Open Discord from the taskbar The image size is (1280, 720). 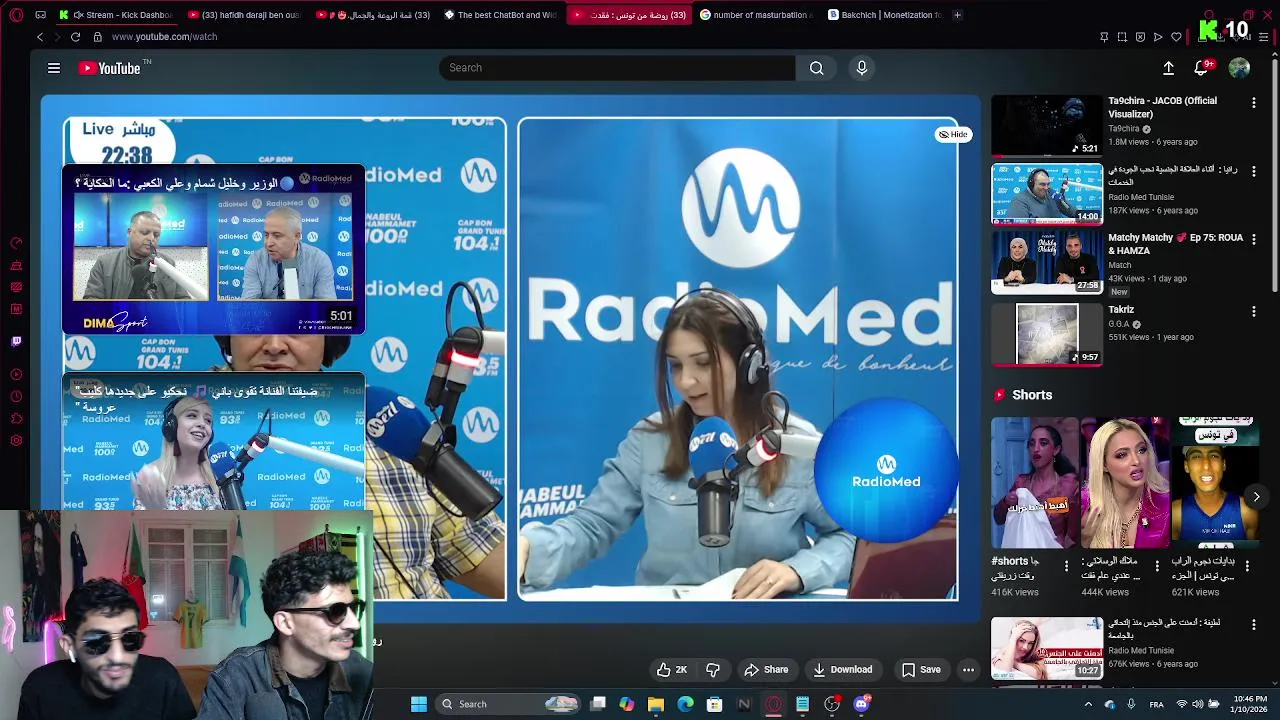click(861, 704)
